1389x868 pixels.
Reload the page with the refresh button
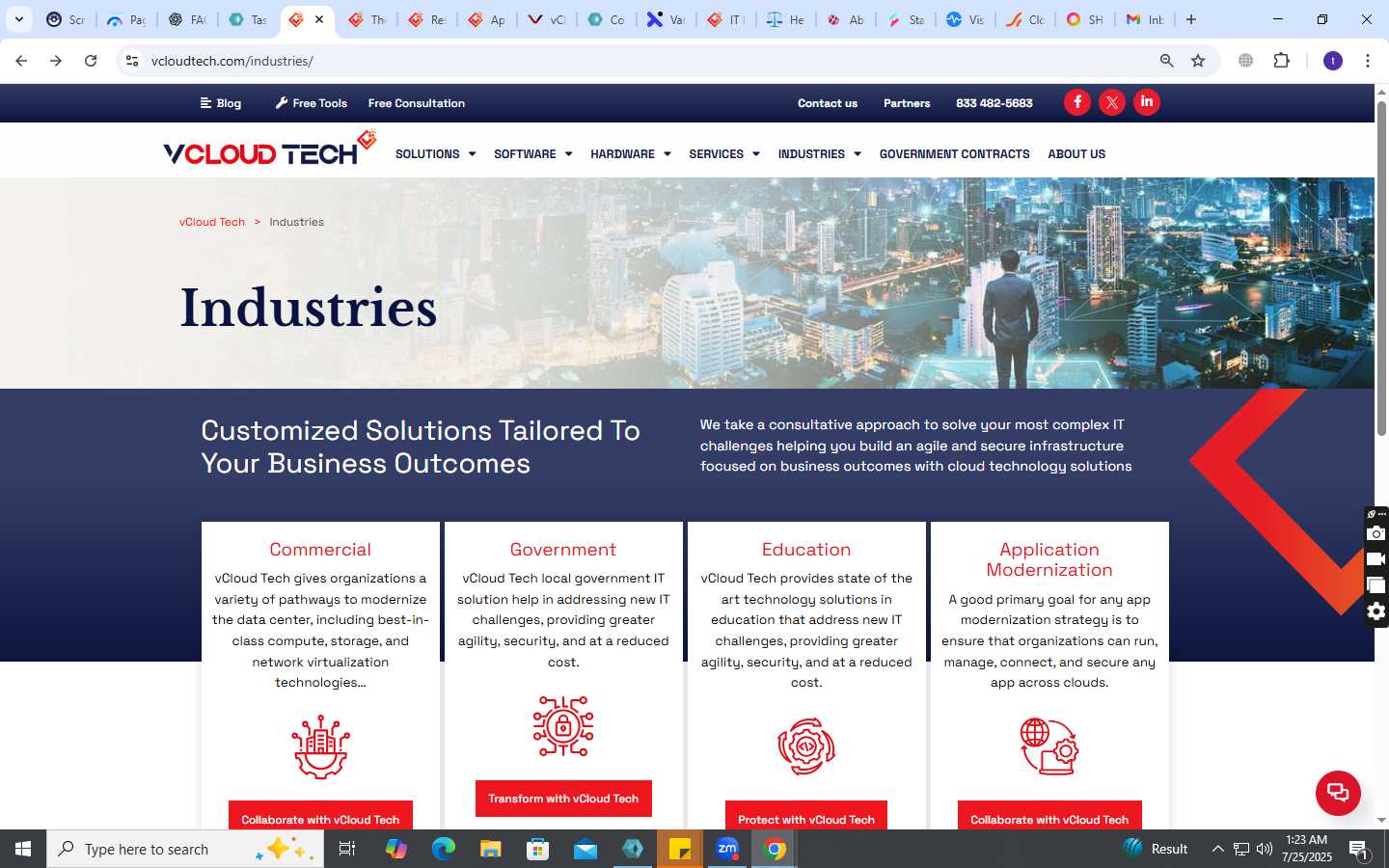91,61
